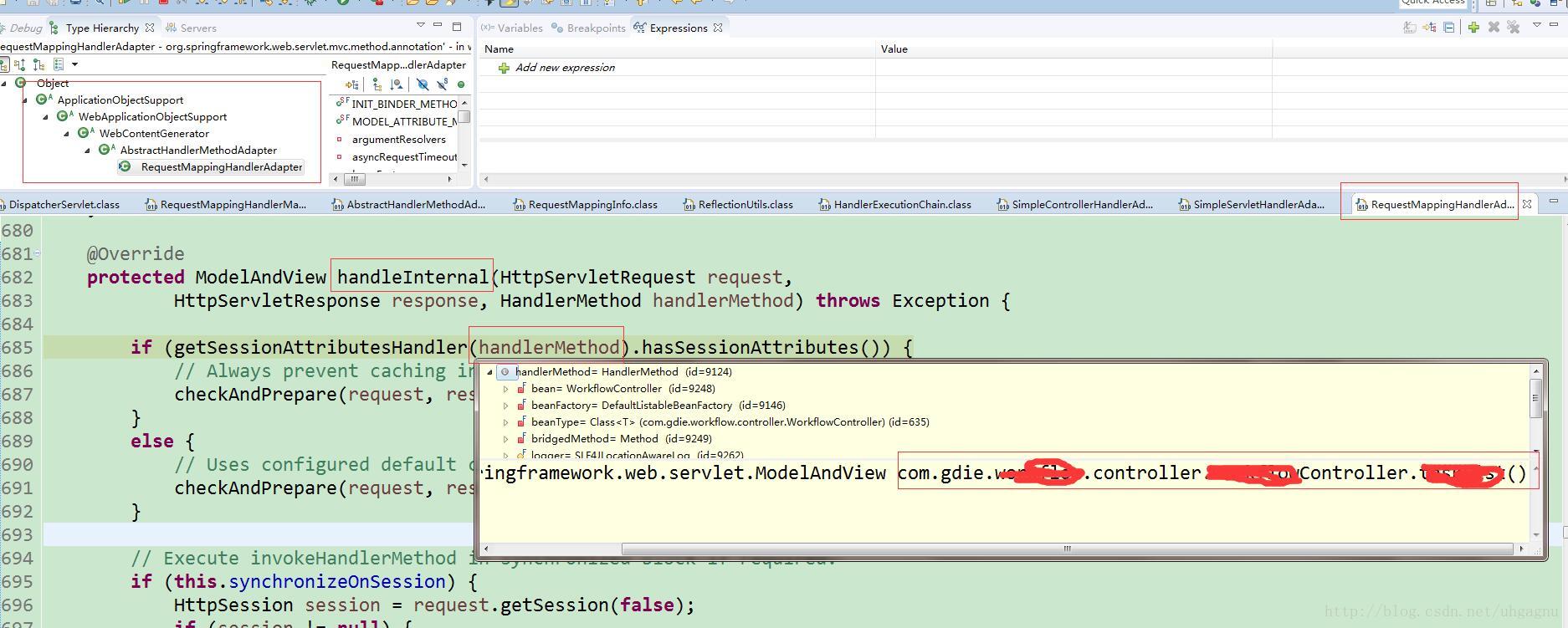The width and height of the screenshot is (1568, 628).
Task: Click members pane horizontal scrollbar thumb
Action: pyautogui.click(x=355, y=179)
